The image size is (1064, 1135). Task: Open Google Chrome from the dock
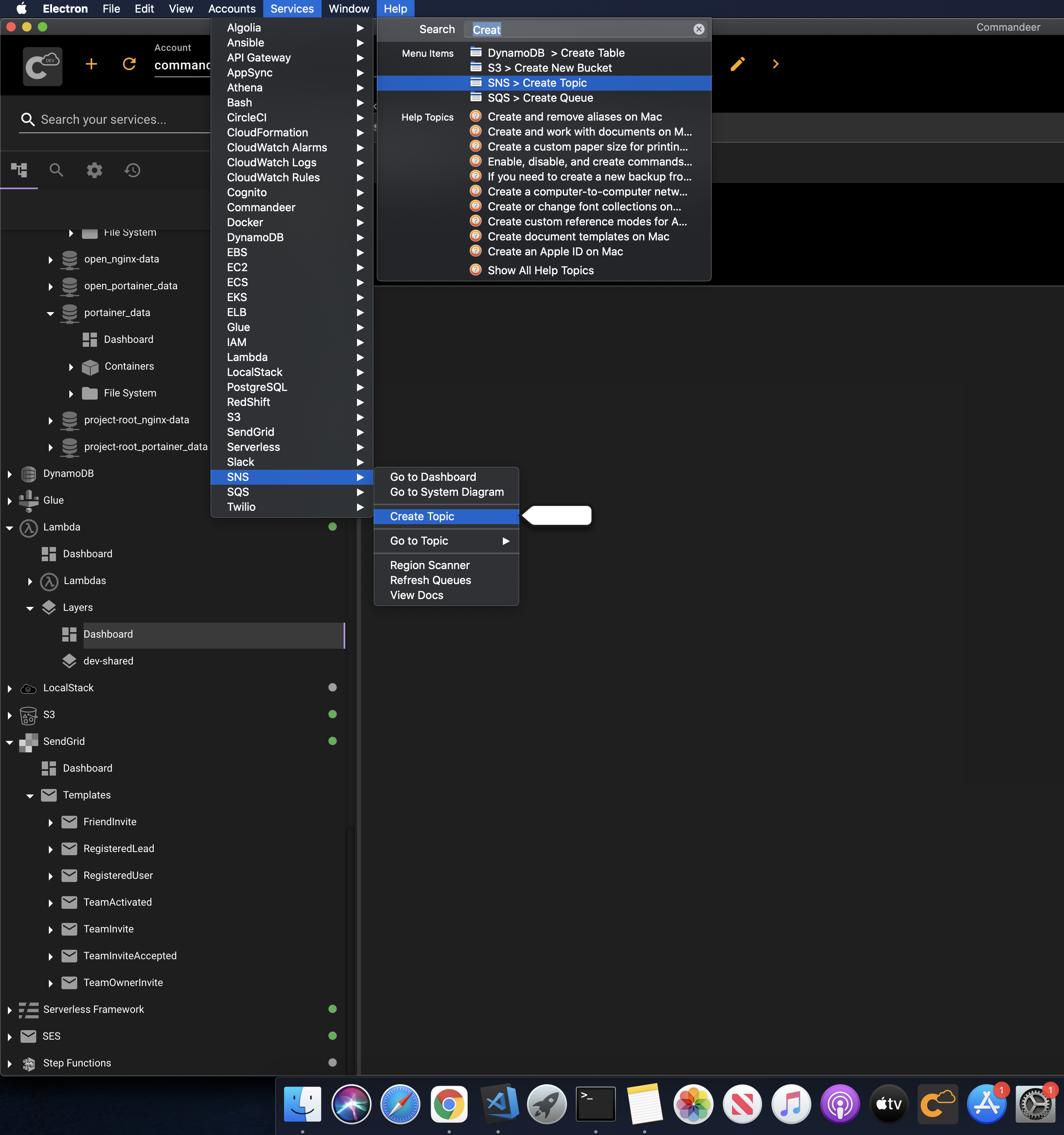(x=449, y=1103)
